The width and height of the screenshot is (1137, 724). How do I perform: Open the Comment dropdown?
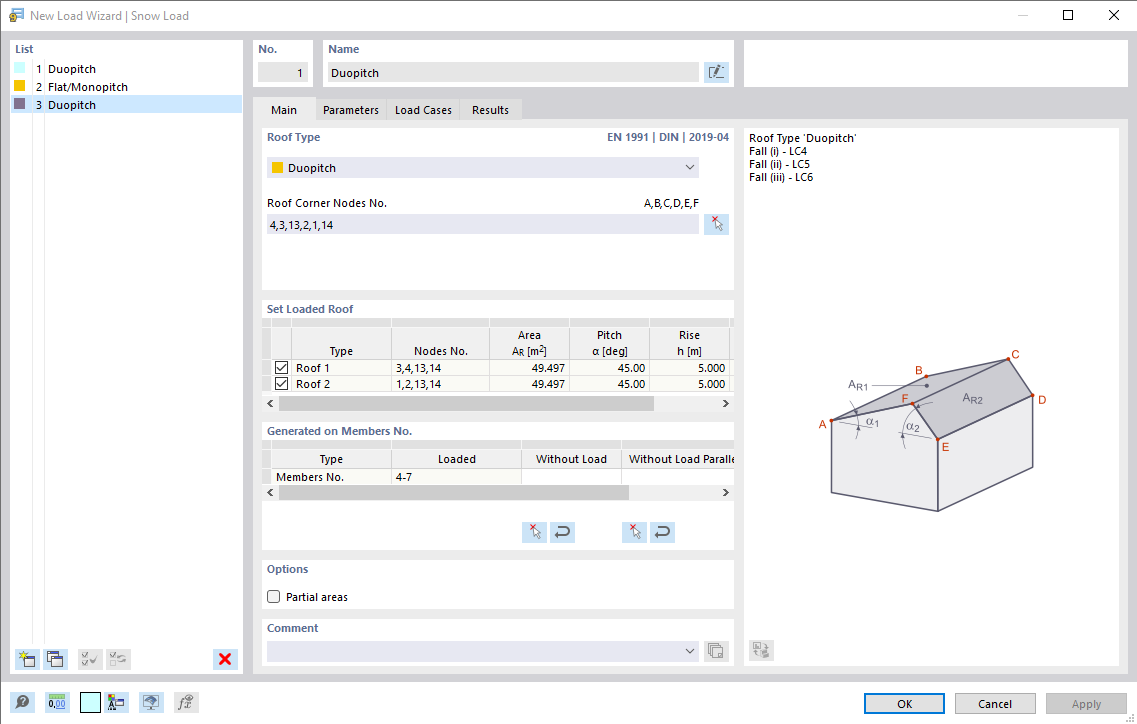pyautogui.click(x=690, y=651)
